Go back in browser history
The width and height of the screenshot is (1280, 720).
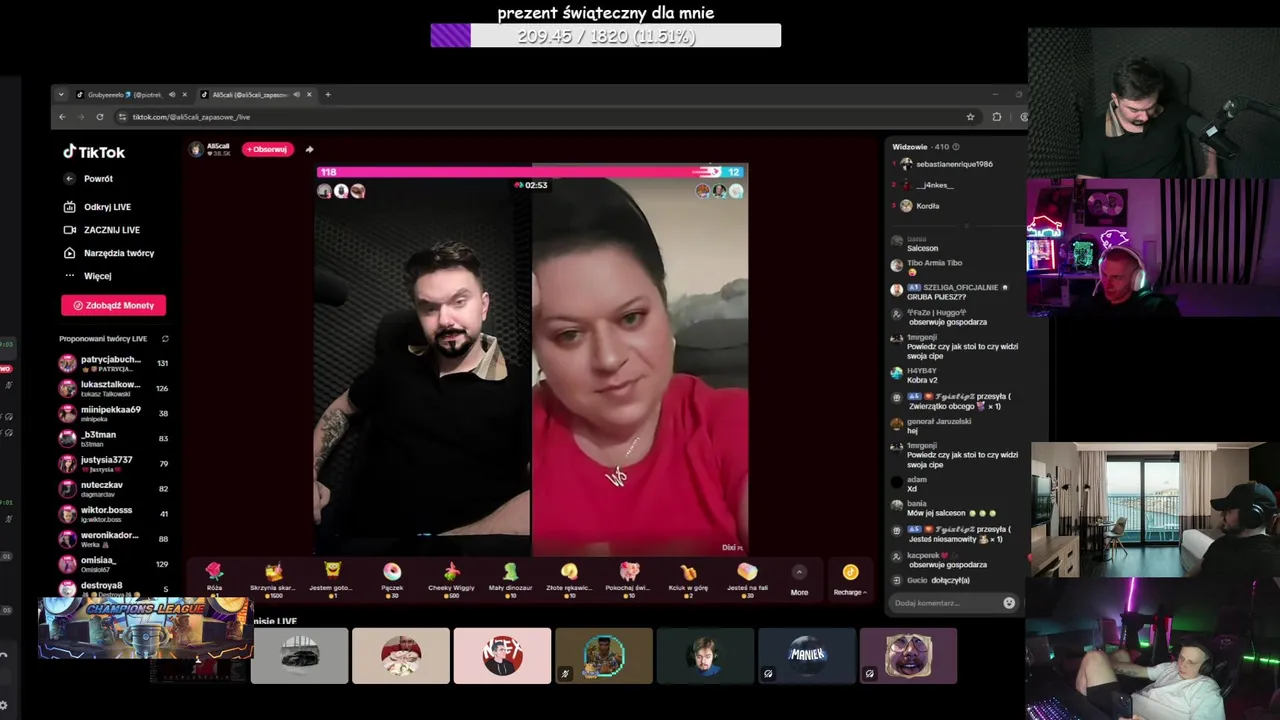(x=62, y=117)
